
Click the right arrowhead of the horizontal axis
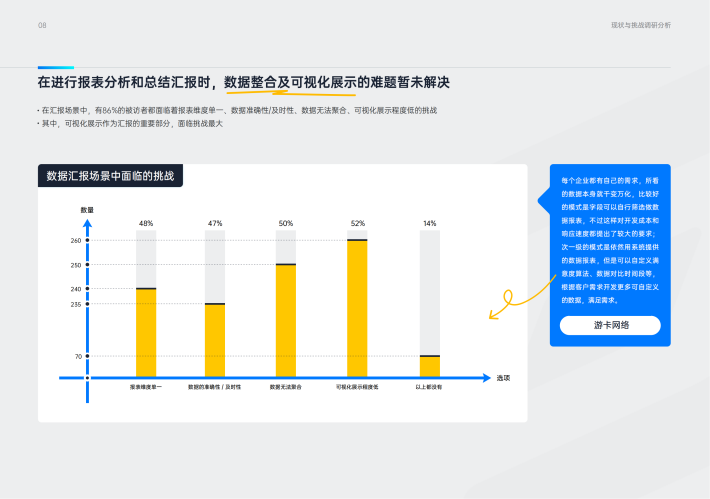coord(487,378)
